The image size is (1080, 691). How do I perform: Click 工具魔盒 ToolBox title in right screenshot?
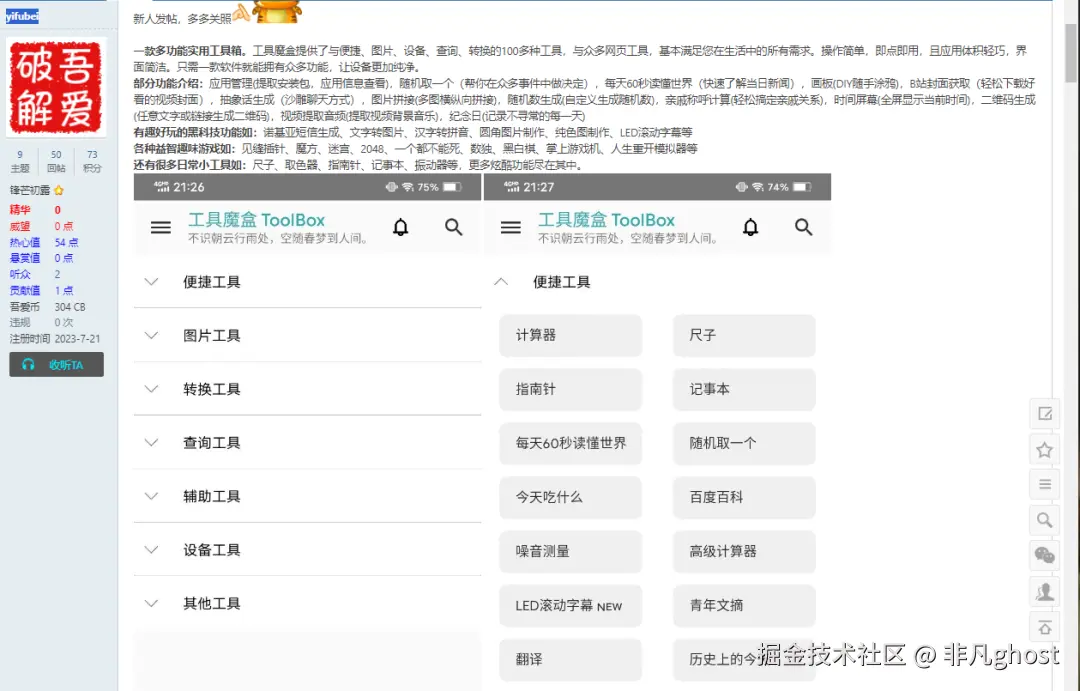[606, 220]
